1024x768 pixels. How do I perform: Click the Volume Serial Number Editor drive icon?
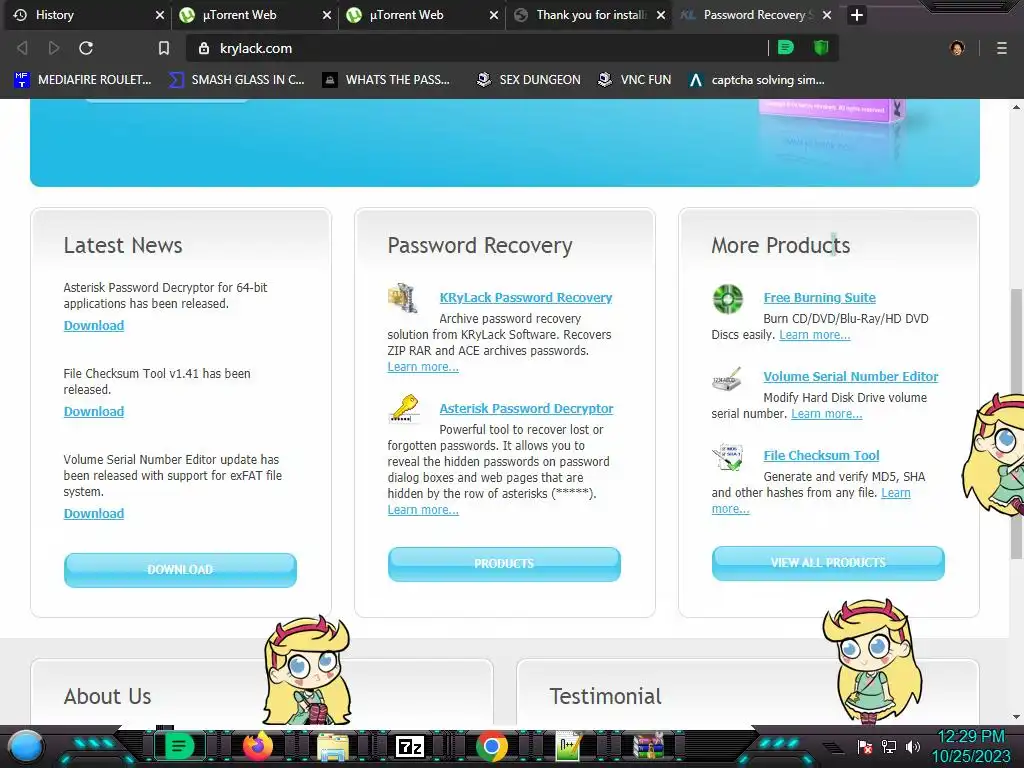[x=727, y=379]
